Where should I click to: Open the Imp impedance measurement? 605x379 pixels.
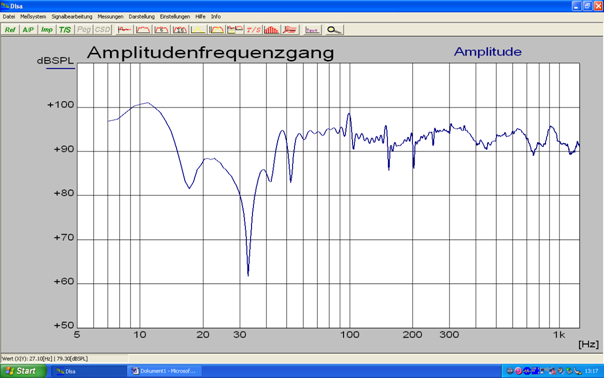[47, 30]
